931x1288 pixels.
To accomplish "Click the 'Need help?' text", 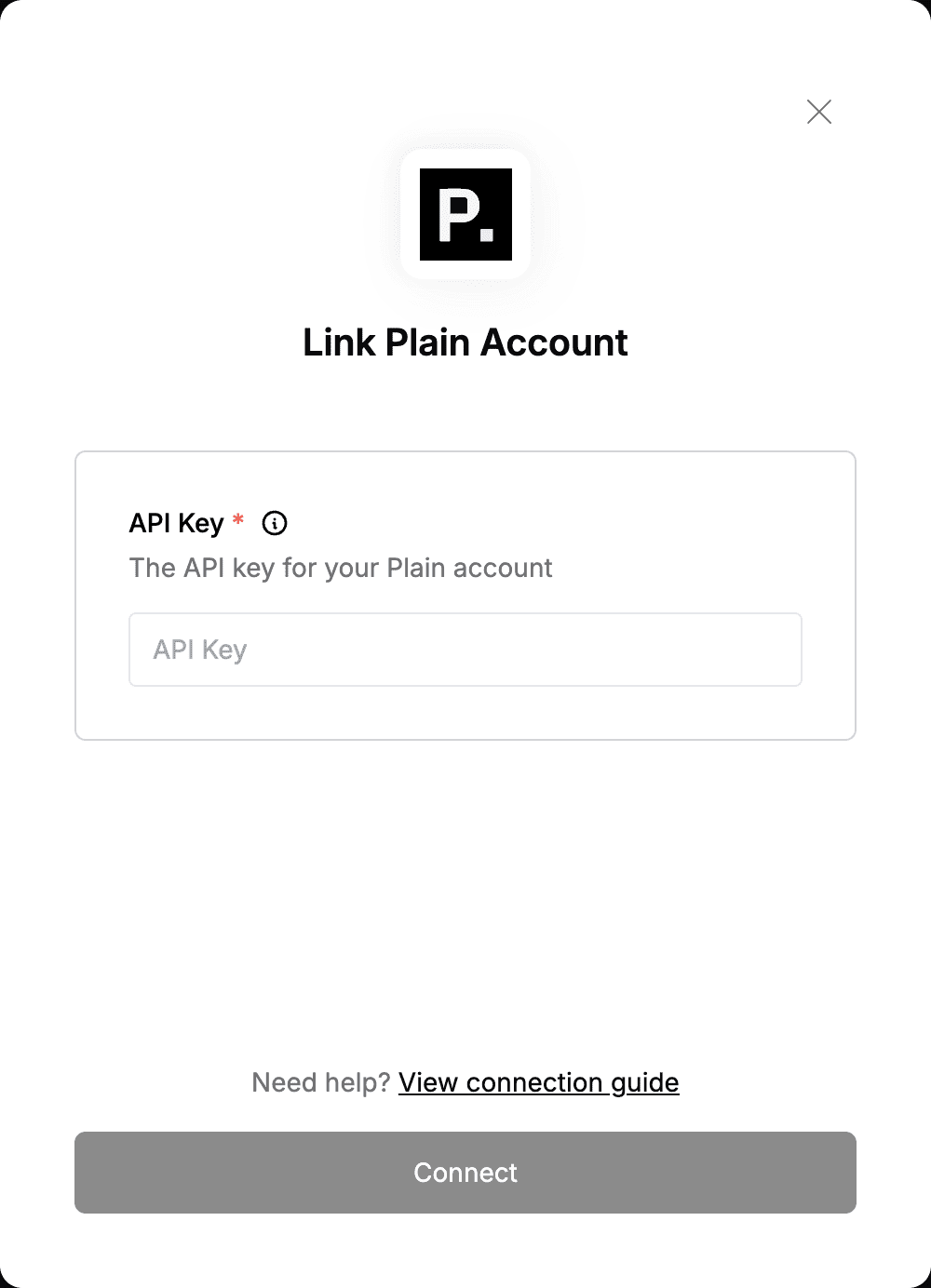I will (x=320, y=1082).
